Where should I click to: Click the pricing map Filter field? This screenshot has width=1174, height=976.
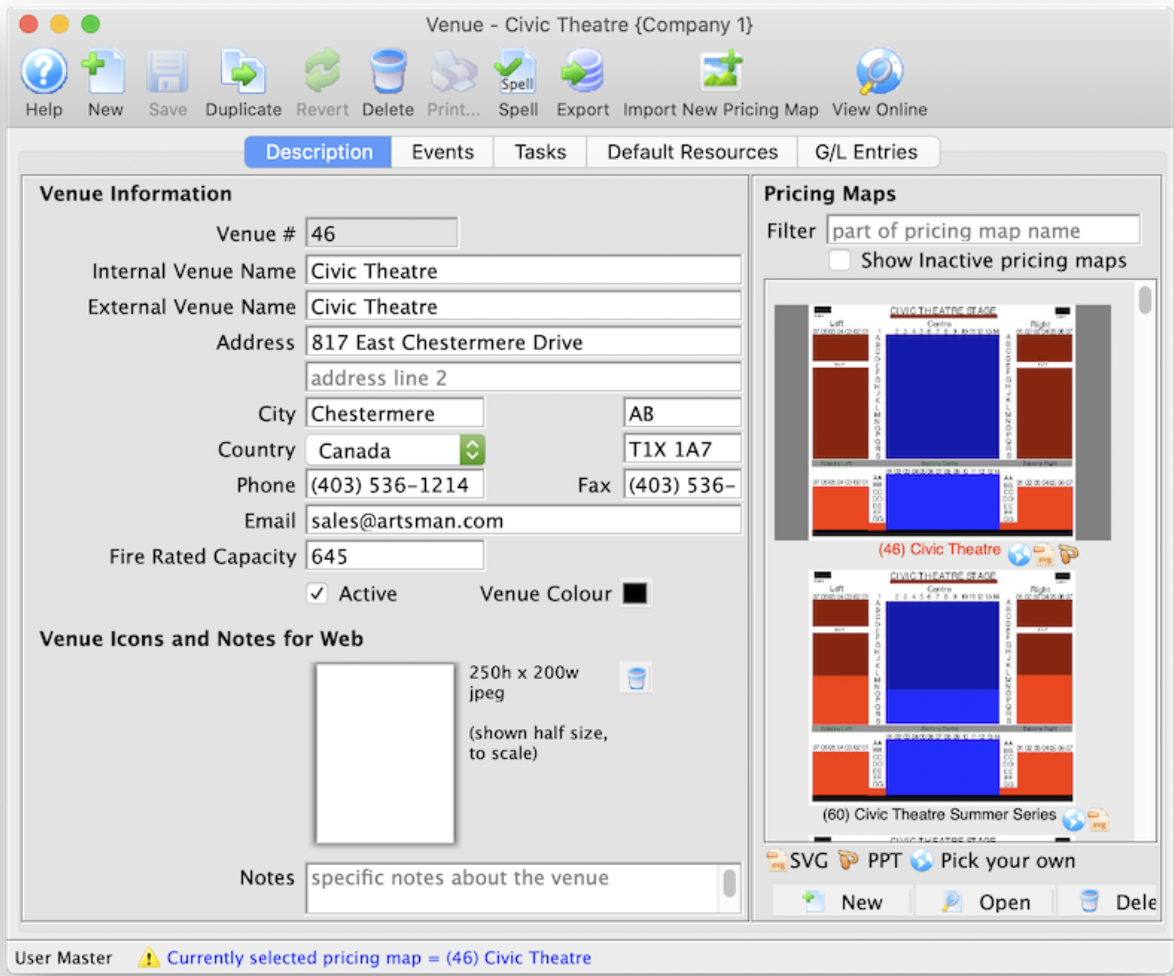983,231
